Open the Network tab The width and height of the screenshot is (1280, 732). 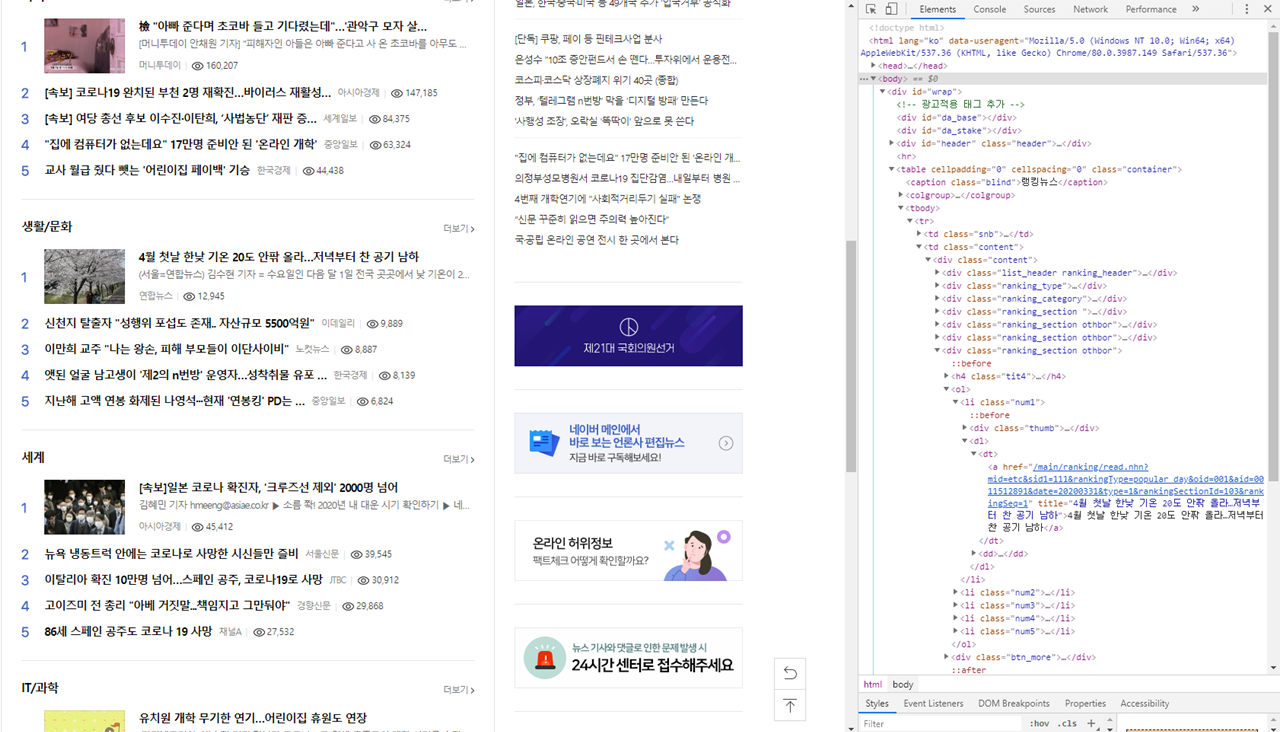[1090, 9]
